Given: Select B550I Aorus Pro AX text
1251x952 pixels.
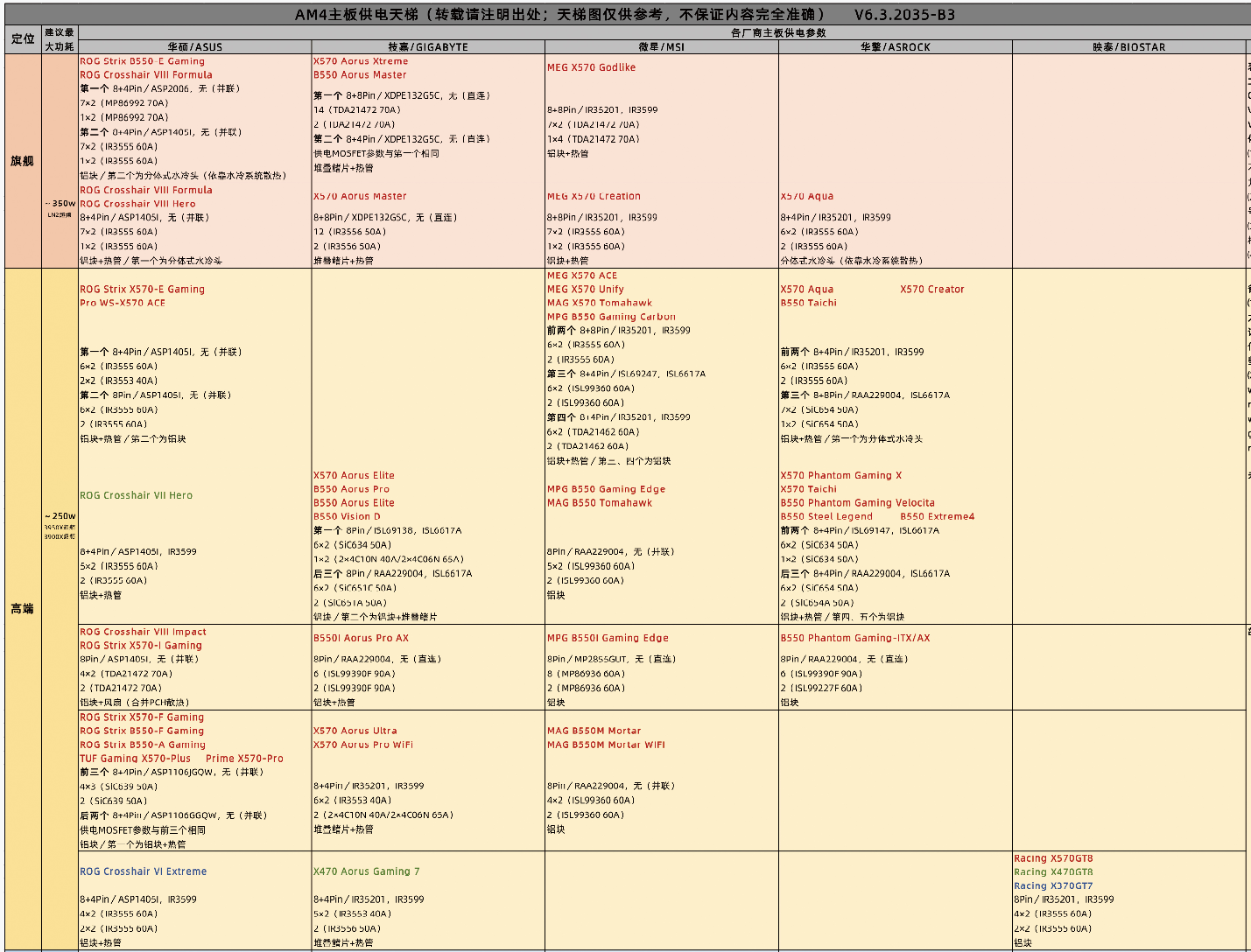Looking at the screenshot, I should click(x=361, y=639).
